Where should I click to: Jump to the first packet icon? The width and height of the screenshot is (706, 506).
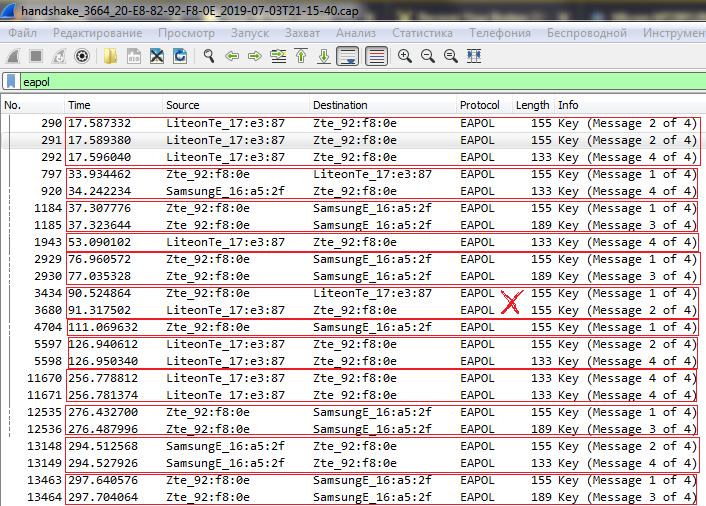click(x=301, y=56)
